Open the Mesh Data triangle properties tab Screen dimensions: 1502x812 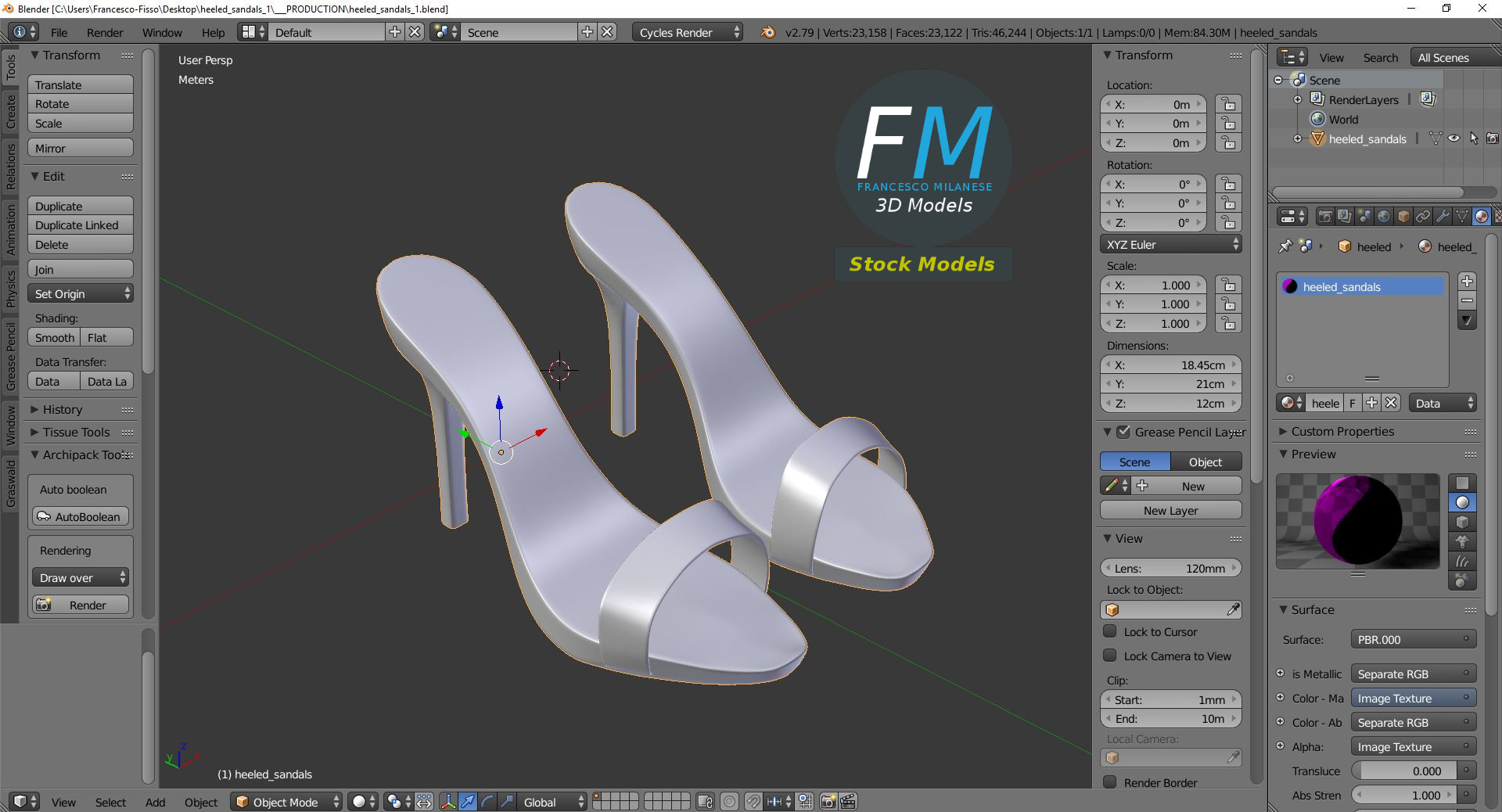point(1462,217)
